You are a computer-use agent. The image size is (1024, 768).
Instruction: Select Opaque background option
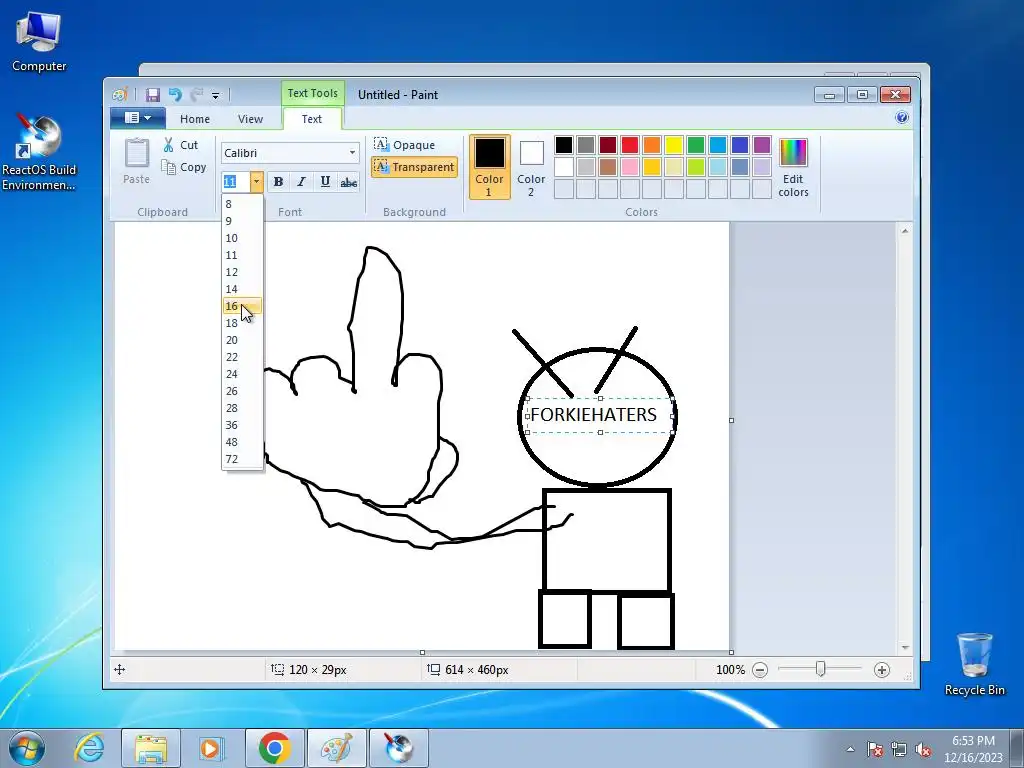click(405, 144)
